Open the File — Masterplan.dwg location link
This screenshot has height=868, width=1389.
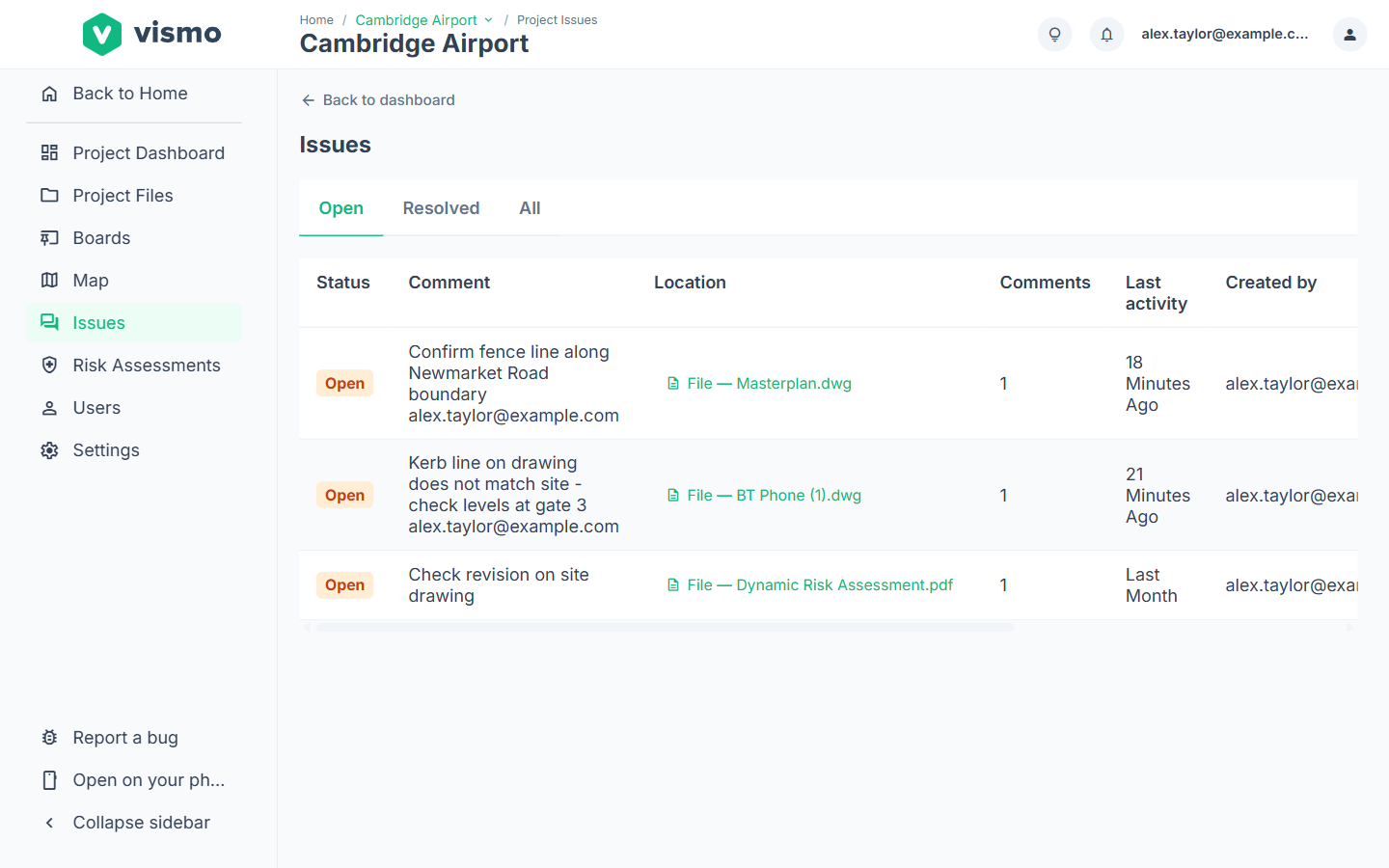759,384
